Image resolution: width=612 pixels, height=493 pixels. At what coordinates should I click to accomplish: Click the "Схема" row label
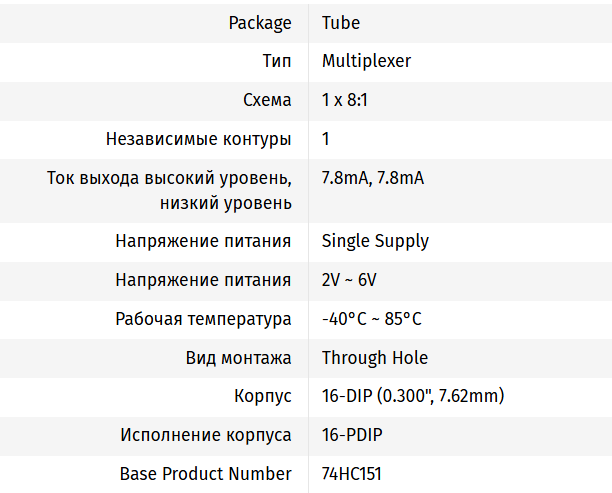(x=267, y=100)
